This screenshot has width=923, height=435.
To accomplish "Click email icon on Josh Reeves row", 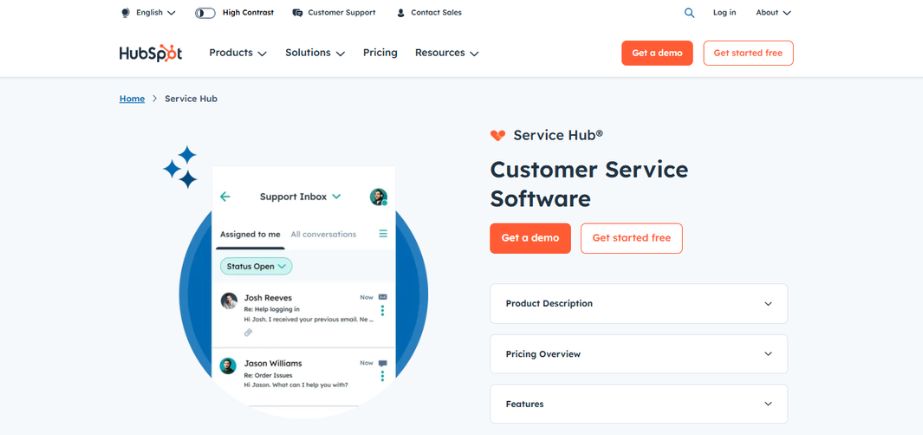I will tap(383, 297).
